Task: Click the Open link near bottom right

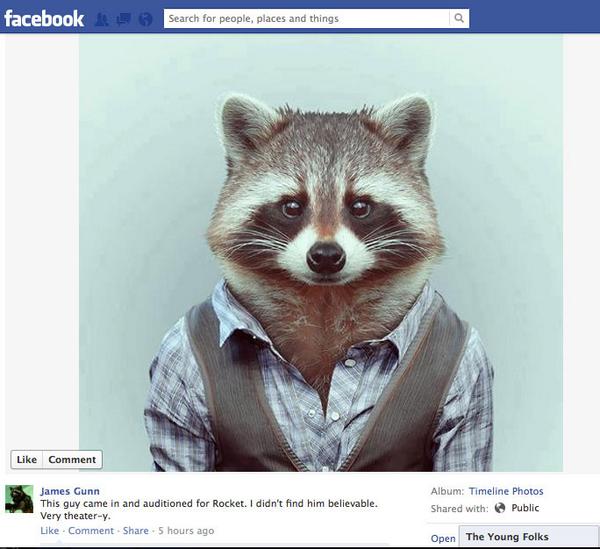Action: pos(443,539)
